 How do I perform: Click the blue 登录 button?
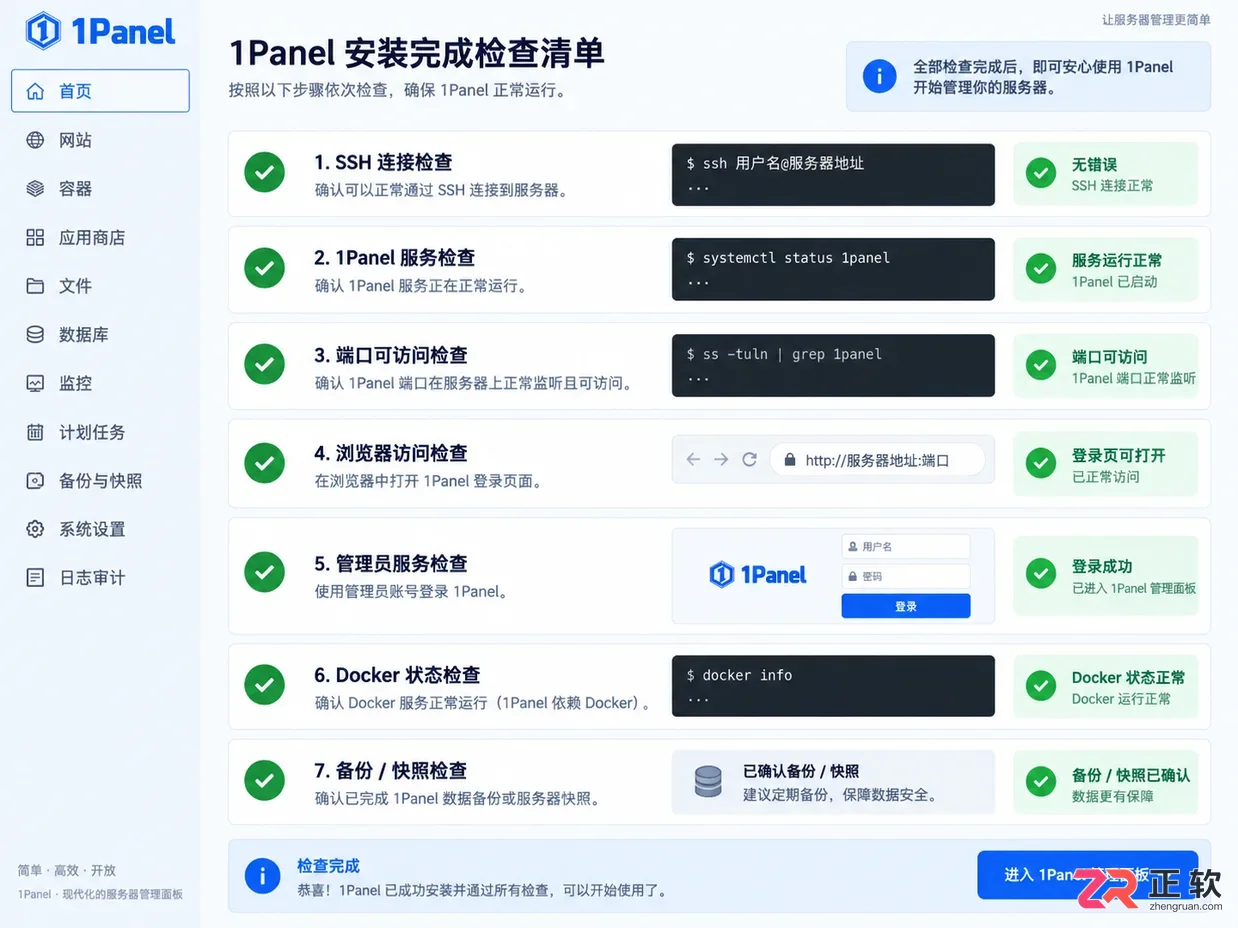pyautogui.click(x=906, y=606)
